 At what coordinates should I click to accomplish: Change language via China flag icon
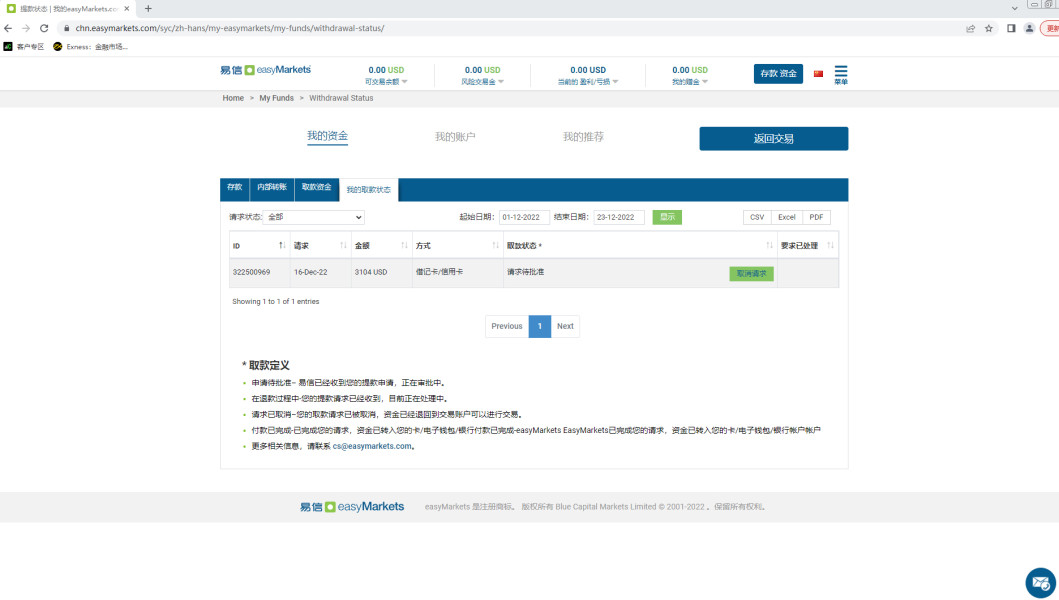(819, 74)
